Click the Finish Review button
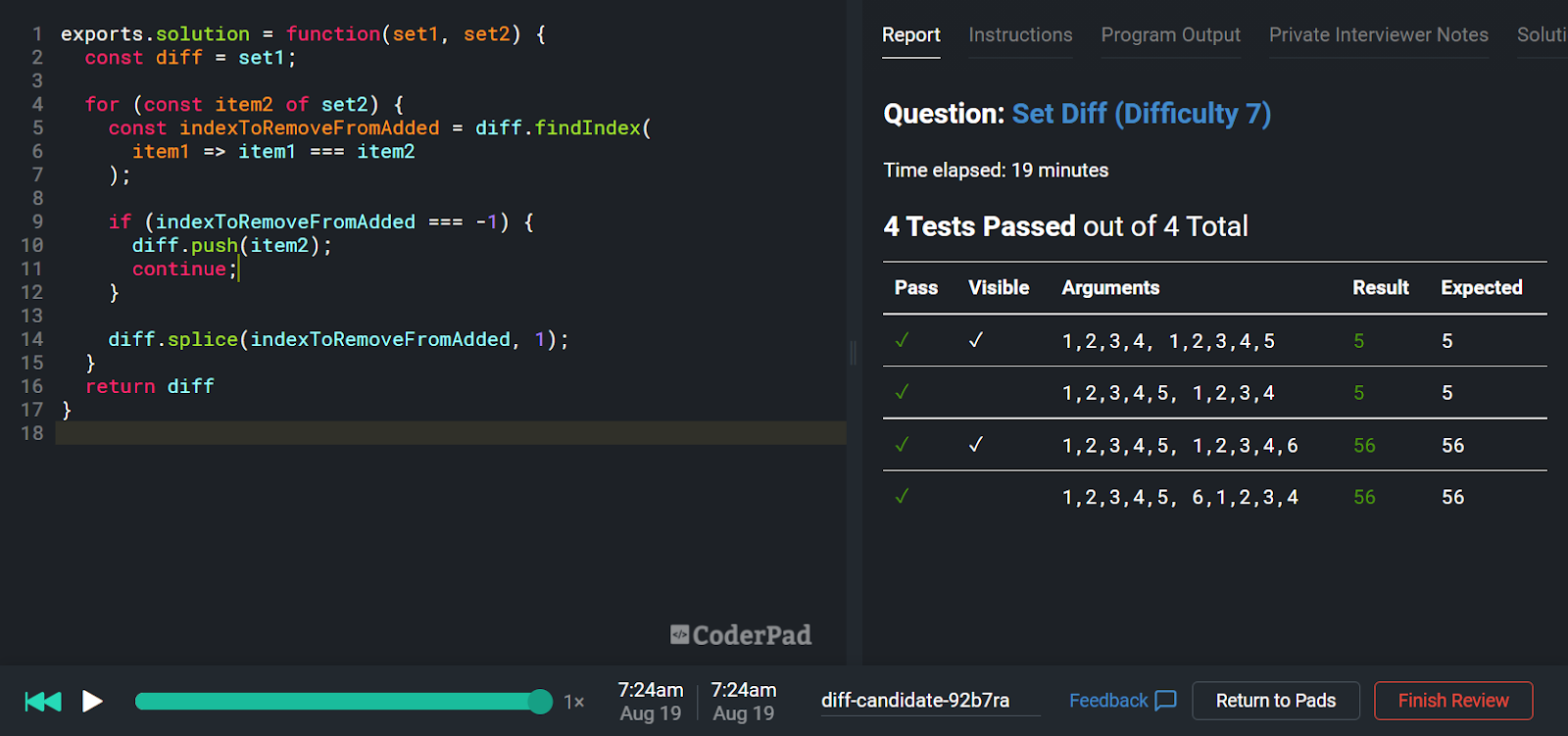The image size is (1568, 736). tap(1453, 701)
